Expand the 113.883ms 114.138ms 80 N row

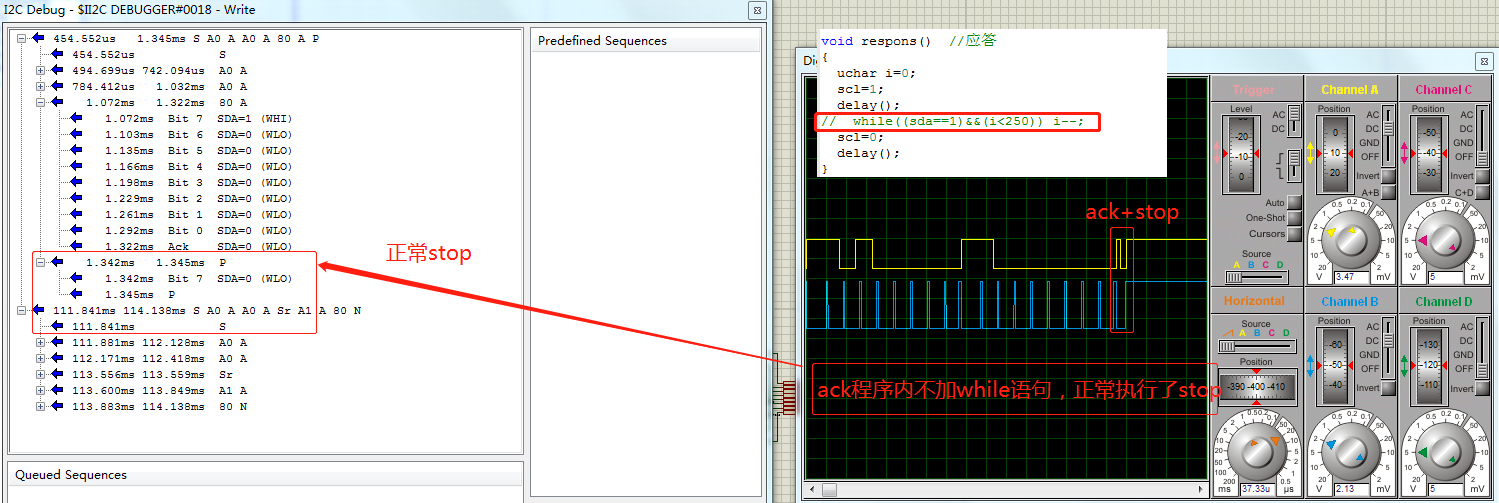click(41, 406)
